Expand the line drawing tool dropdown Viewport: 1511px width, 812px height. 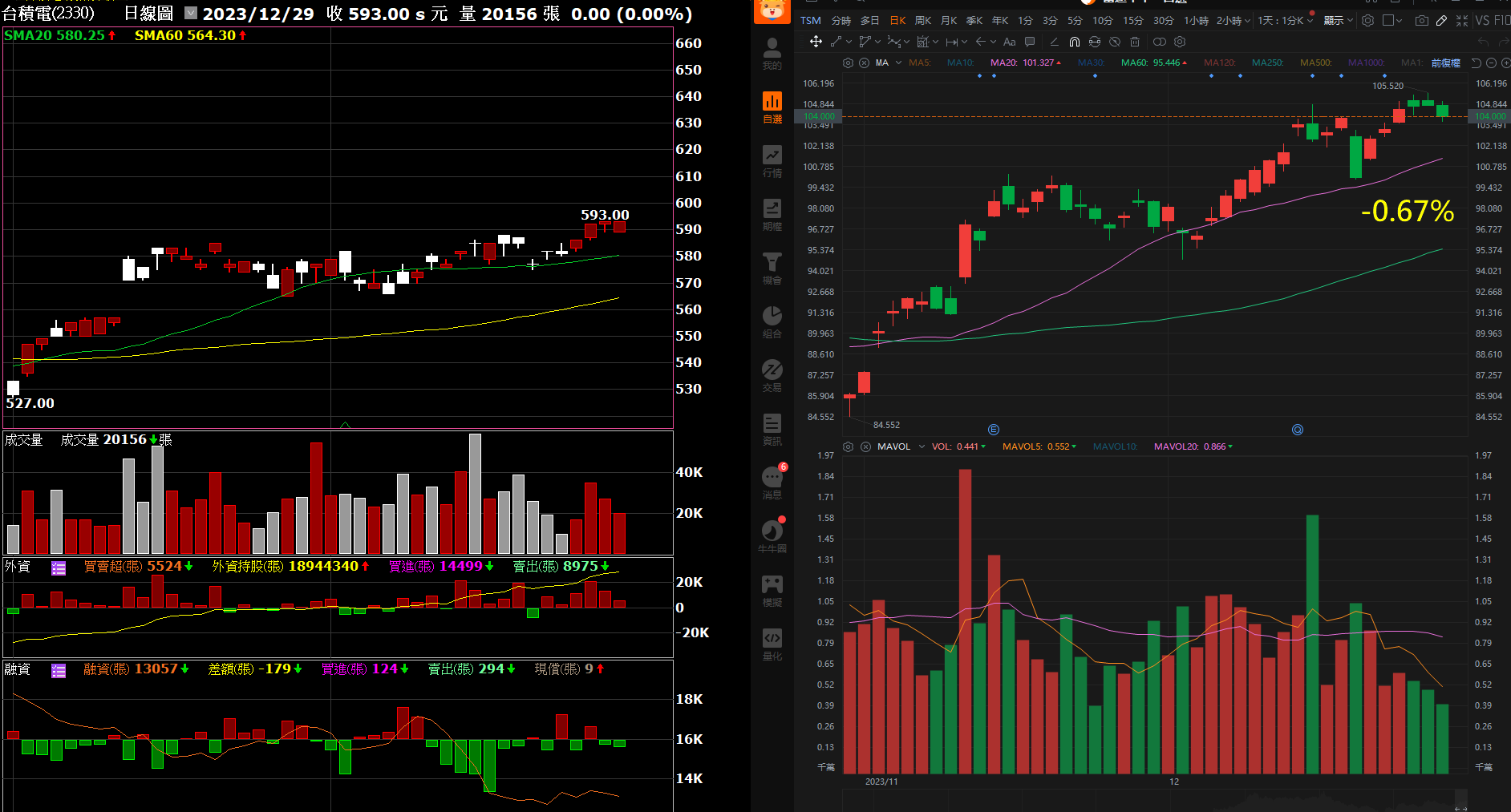[x=849, y=42]
